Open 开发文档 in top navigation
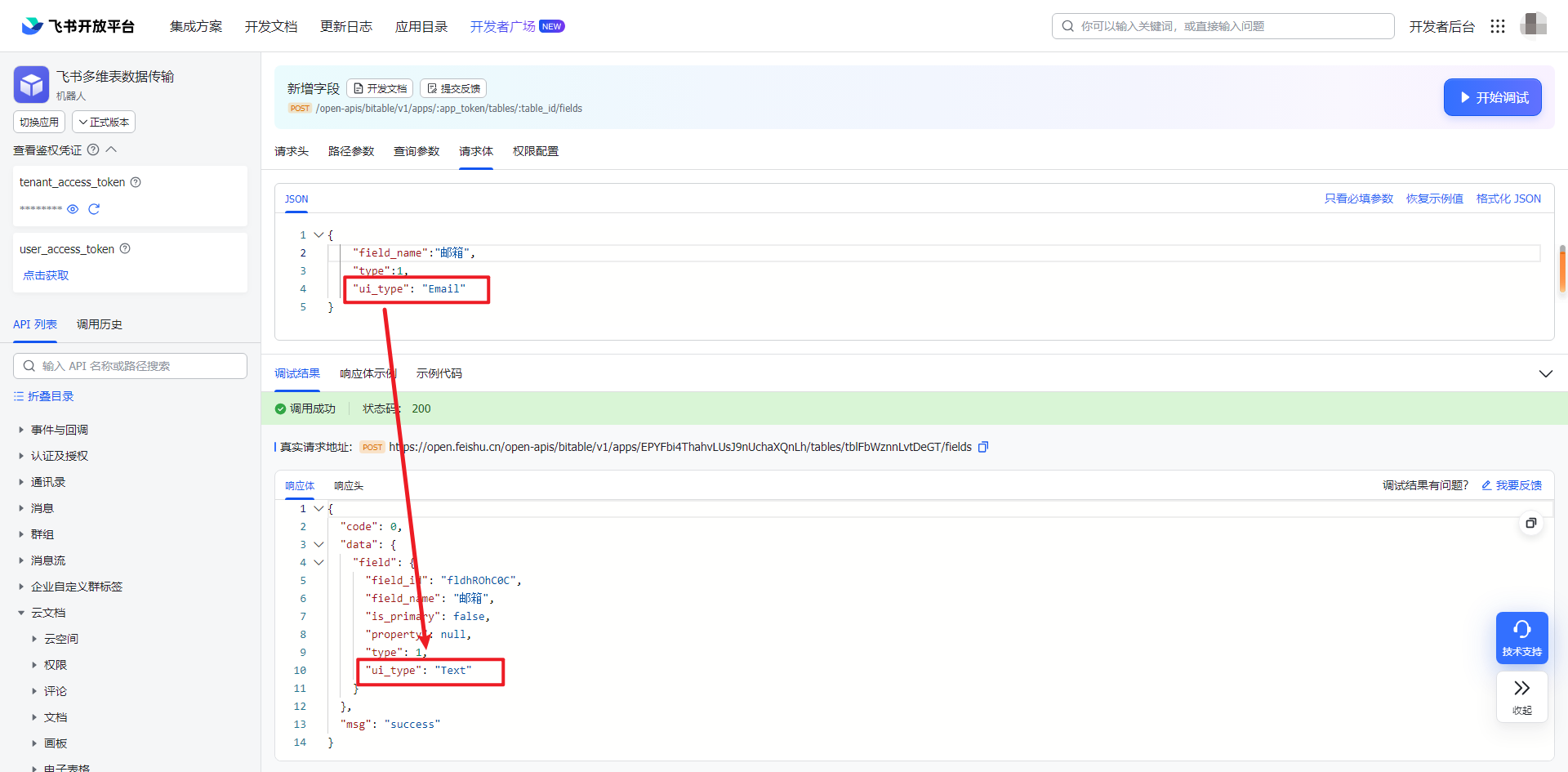 coord(271,26)
